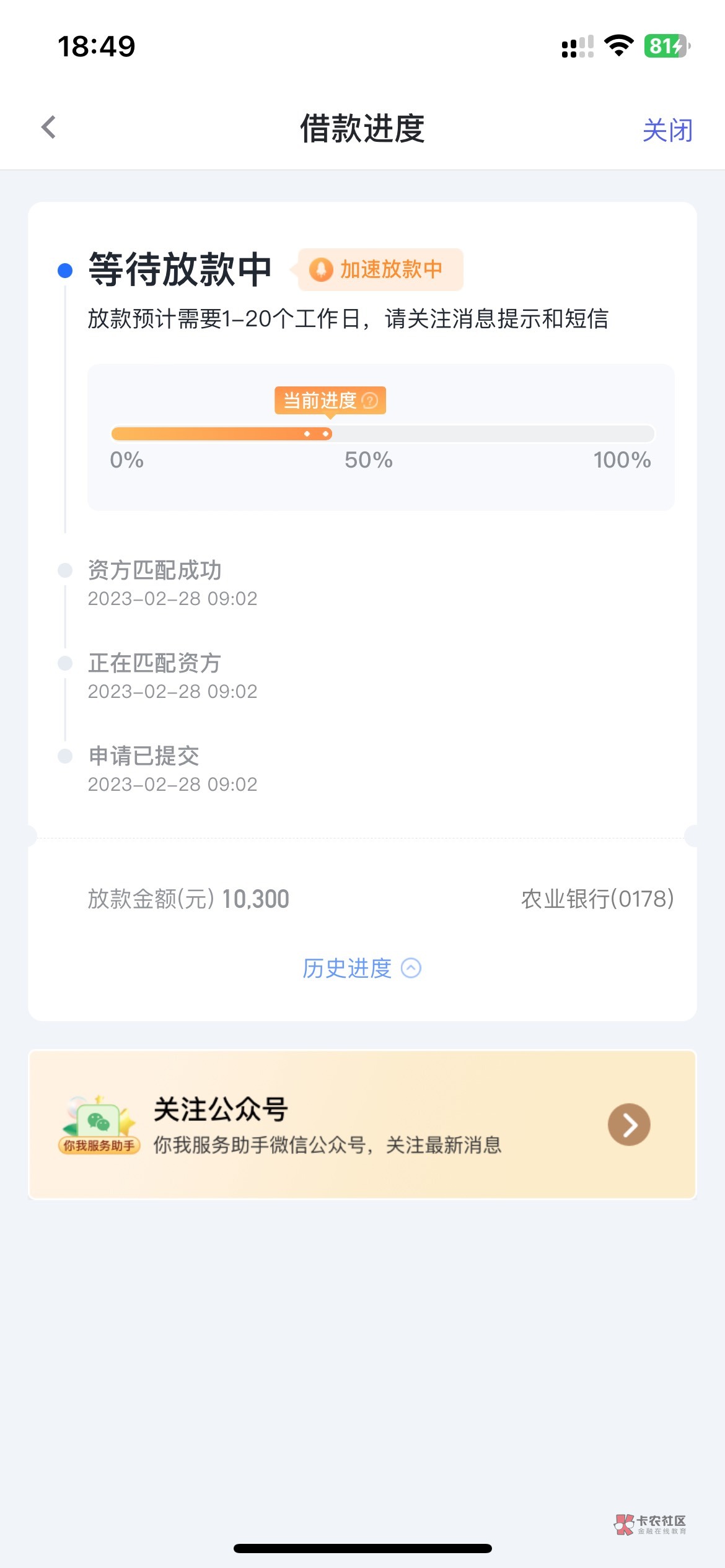Select the 正在匹配资方 timeline step
725x1568 pixels.
(155, 663)
